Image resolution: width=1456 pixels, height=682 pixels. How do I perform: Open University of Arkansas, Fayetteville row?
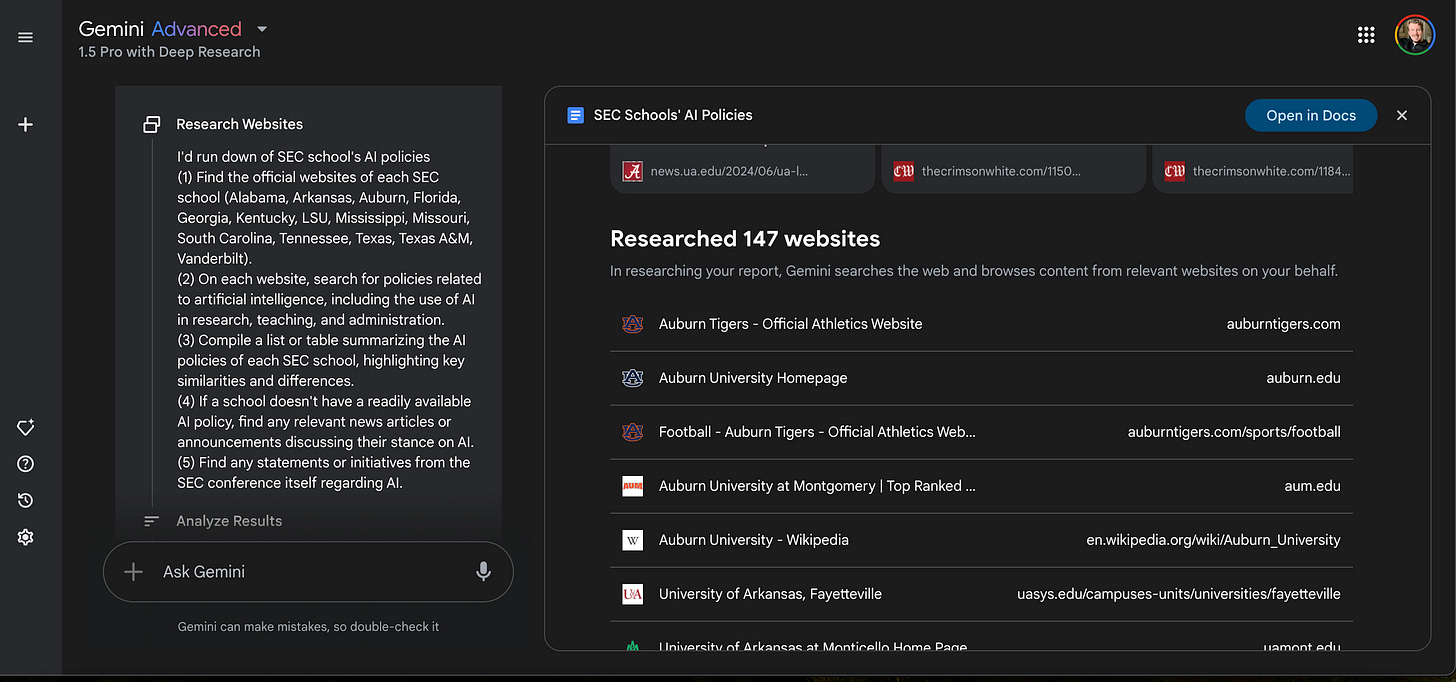pos(981,594)
